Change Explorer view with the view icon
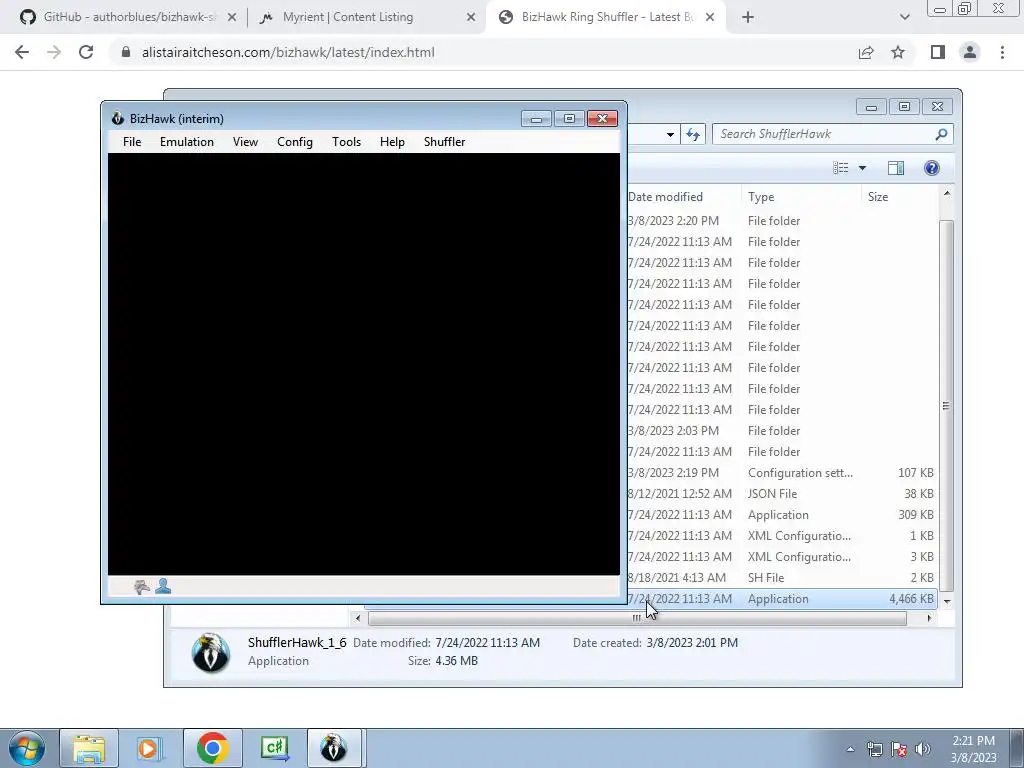The width and height of the screenshot is (1024, 768). pyautogui.click(x=840, y=168)
